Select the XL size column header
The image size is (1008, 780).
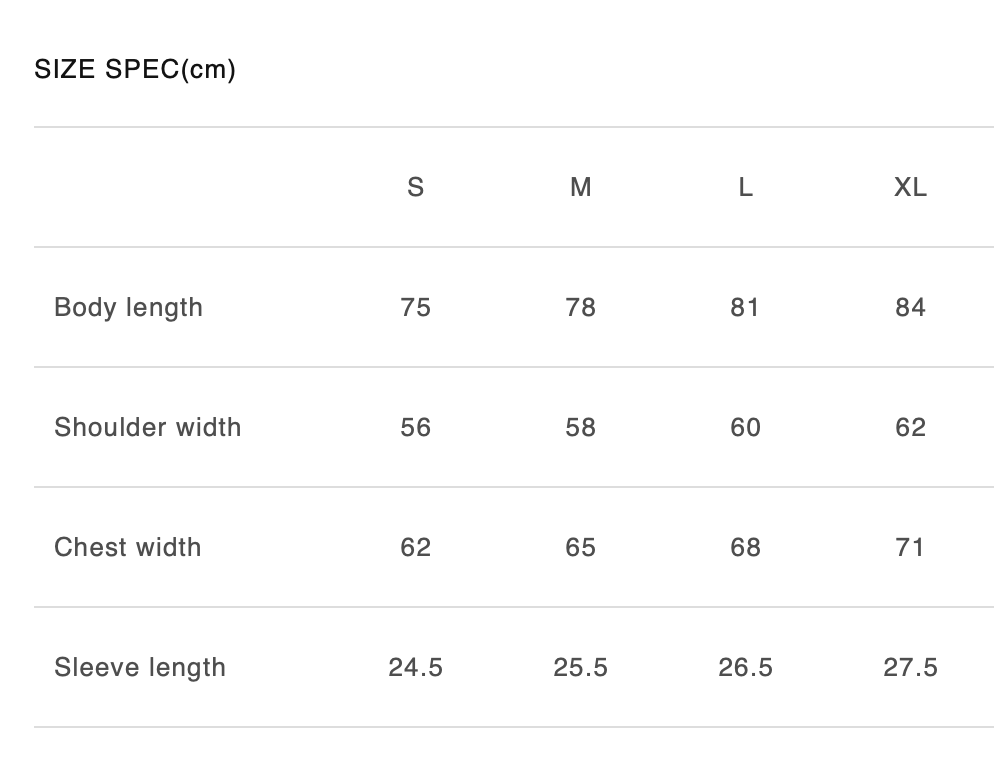click(910, 187)
